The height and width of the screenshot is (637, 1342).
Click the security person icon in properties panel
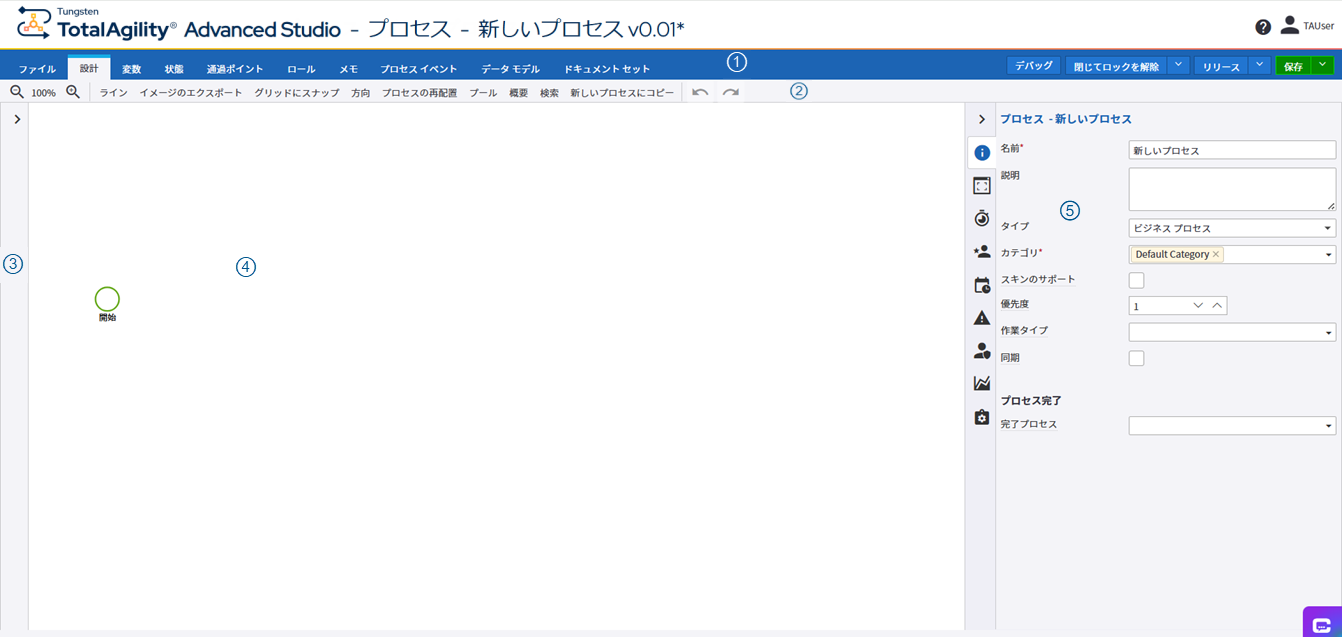(x=981, y=352)
